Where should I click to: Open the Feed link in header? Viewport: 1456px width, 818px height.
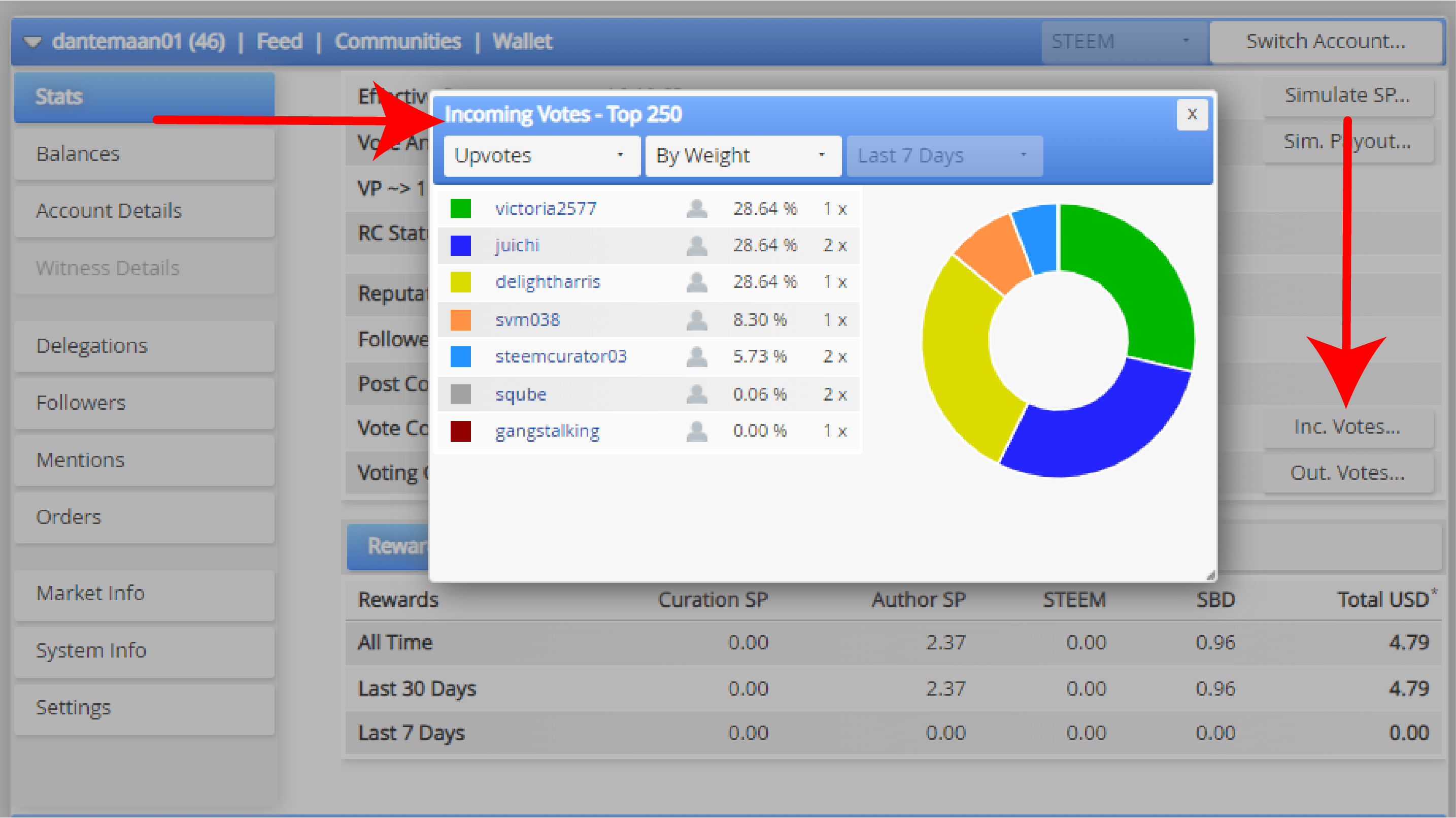[279, 41]
